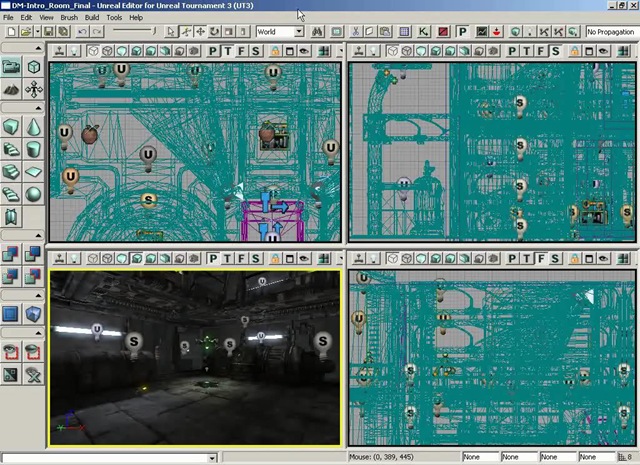Image resolution: width=640 pixels, height=465 pixels.
Task: Click the grid size 8 status indicator
Action: click(627, 457)
